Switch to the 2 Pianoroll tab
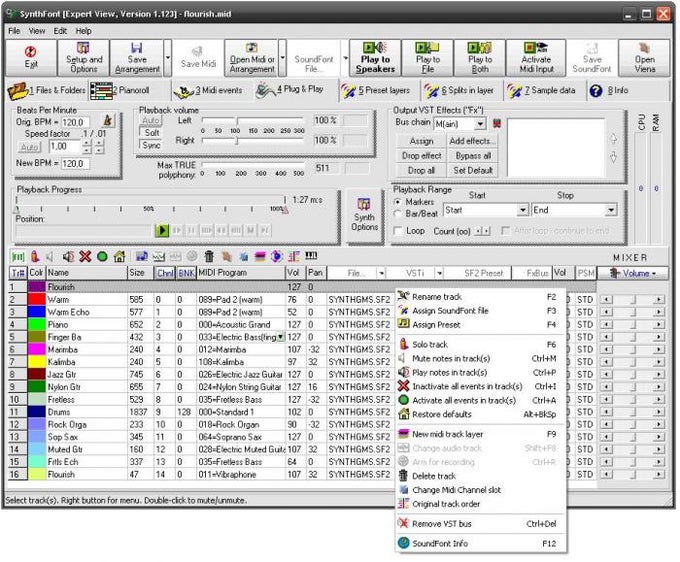This screenshot has width=680, height=562. [130, 90]
